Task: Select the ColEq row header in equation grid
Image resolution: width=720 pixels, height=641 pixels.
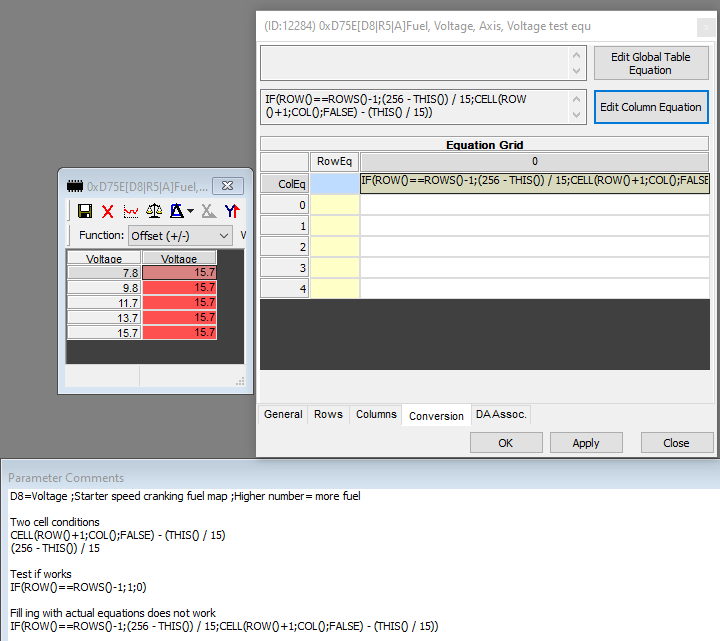Action: (284, 184)
